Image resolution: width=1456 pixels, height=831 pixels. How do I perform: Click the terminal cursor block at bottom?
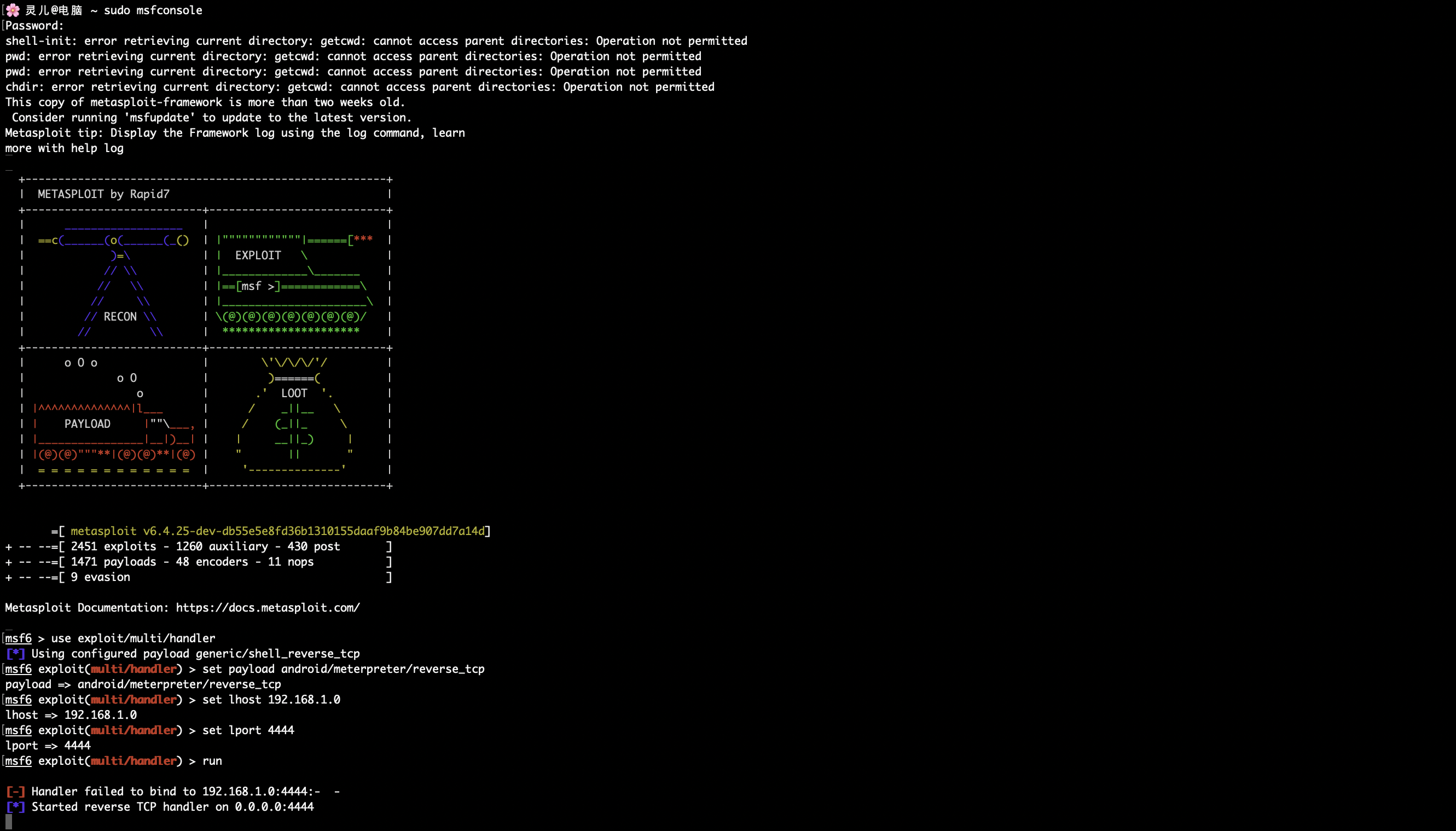pyautogui.click(x=9, y=822)
